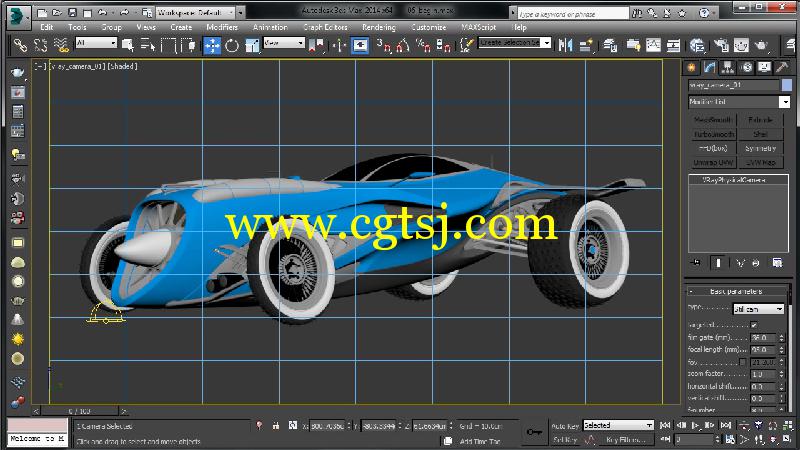Activate the Select and Move tool
The image size is (800, 450).
pos(212,45)
